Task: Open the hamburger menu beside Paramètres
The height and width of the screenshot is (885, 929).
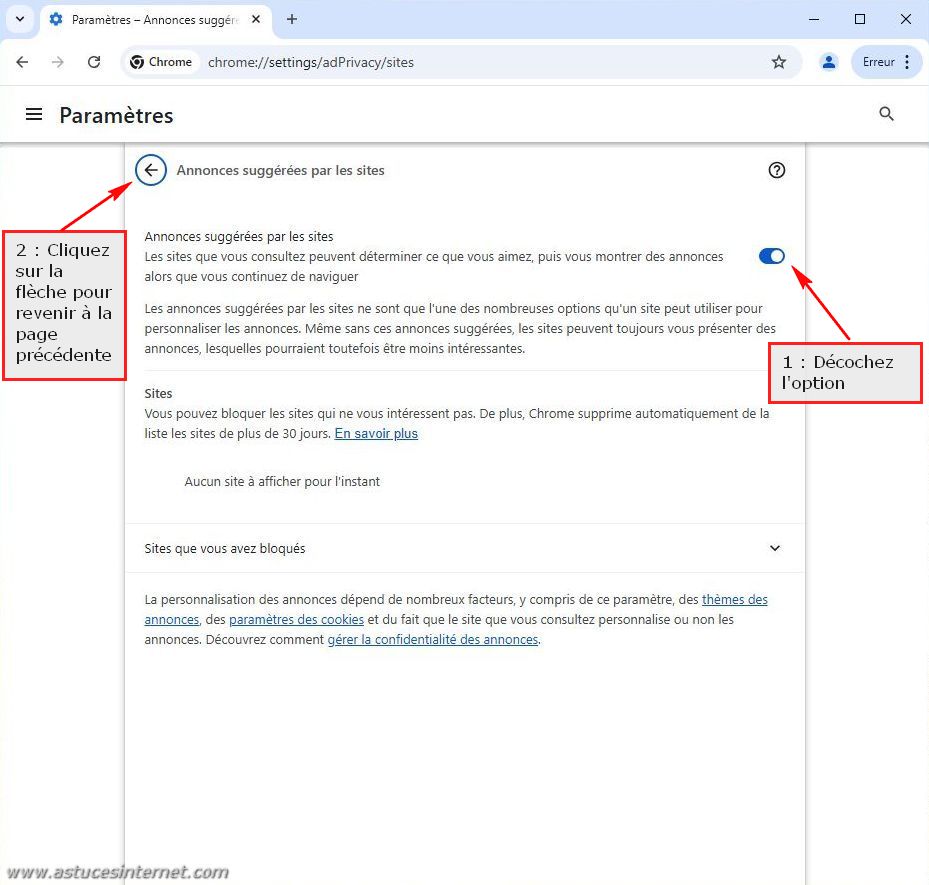Action: click(34, 114)
